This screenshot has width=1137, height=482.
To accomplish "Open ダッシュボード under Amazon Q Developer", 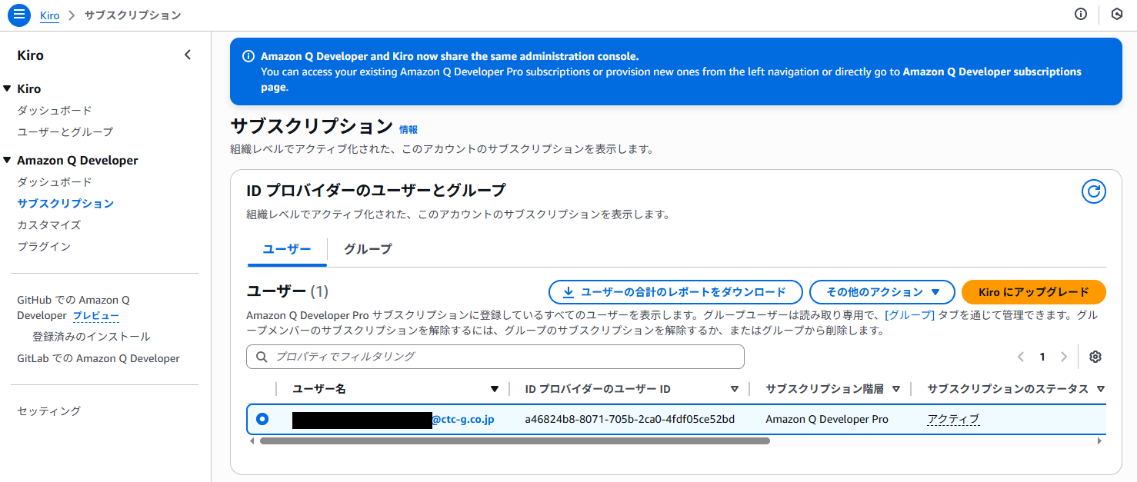I will pos(54,181).
